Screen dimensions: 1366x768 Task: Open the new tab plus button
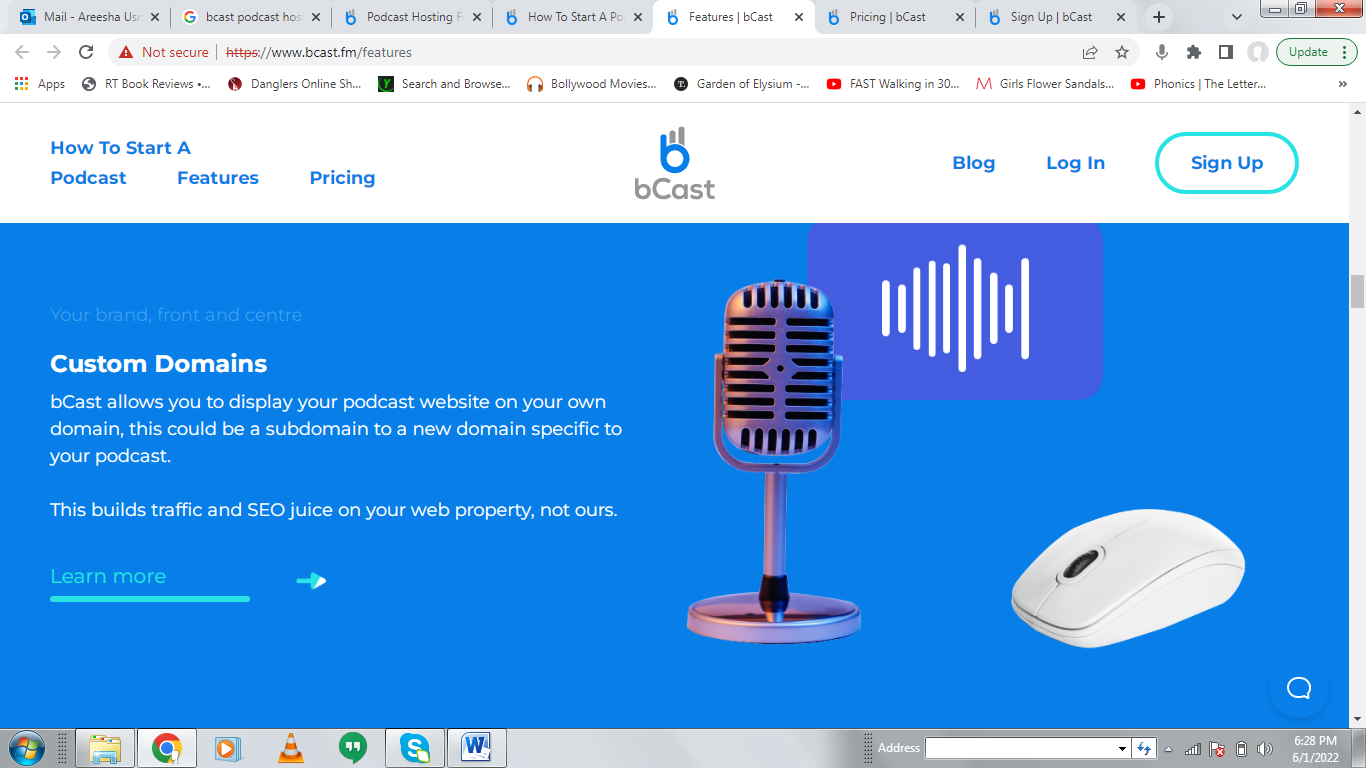tap(1159, 17)
